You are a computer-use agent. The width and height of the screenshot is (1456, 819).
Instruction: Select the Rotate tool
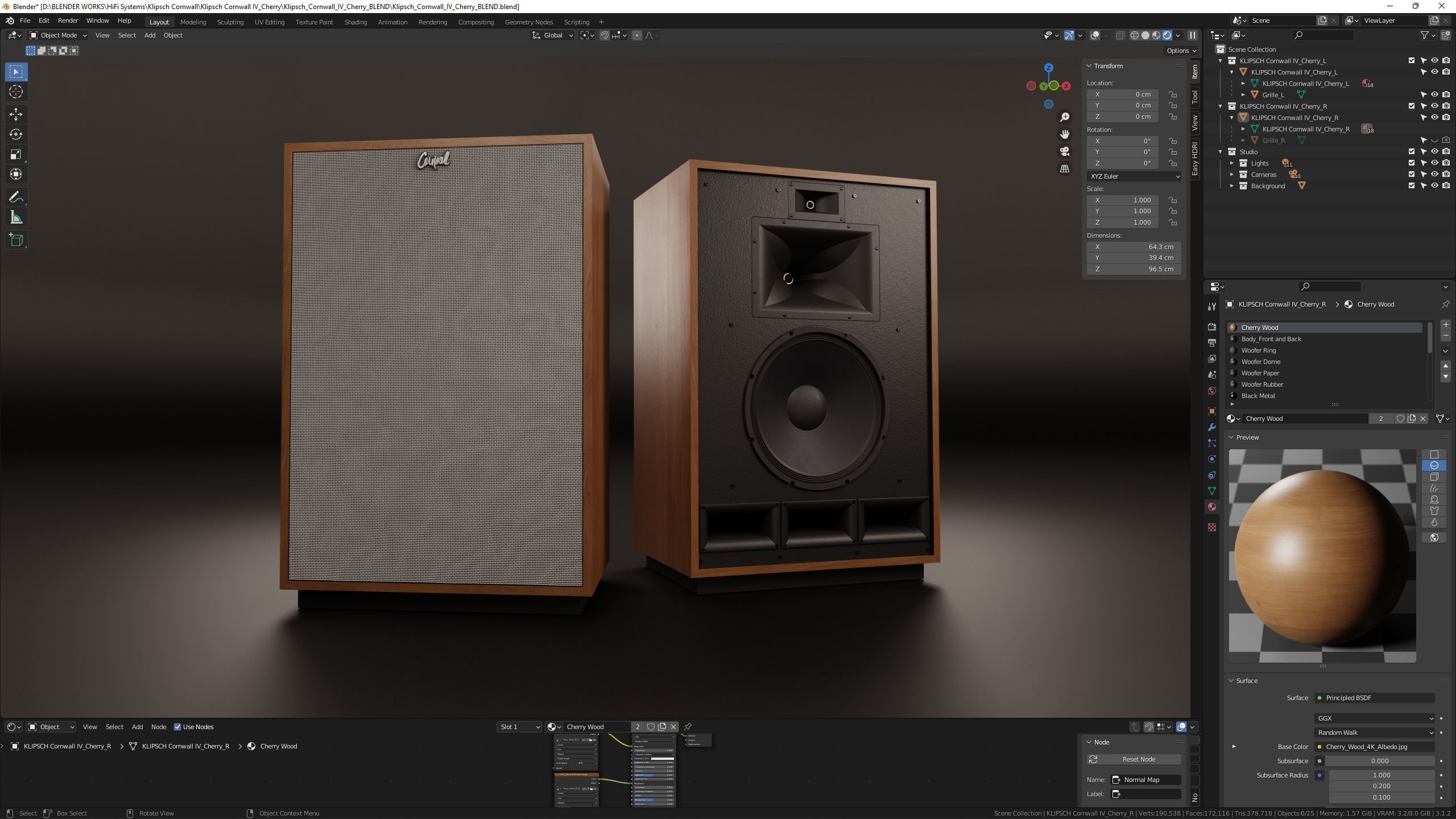[x=16, y=134]
